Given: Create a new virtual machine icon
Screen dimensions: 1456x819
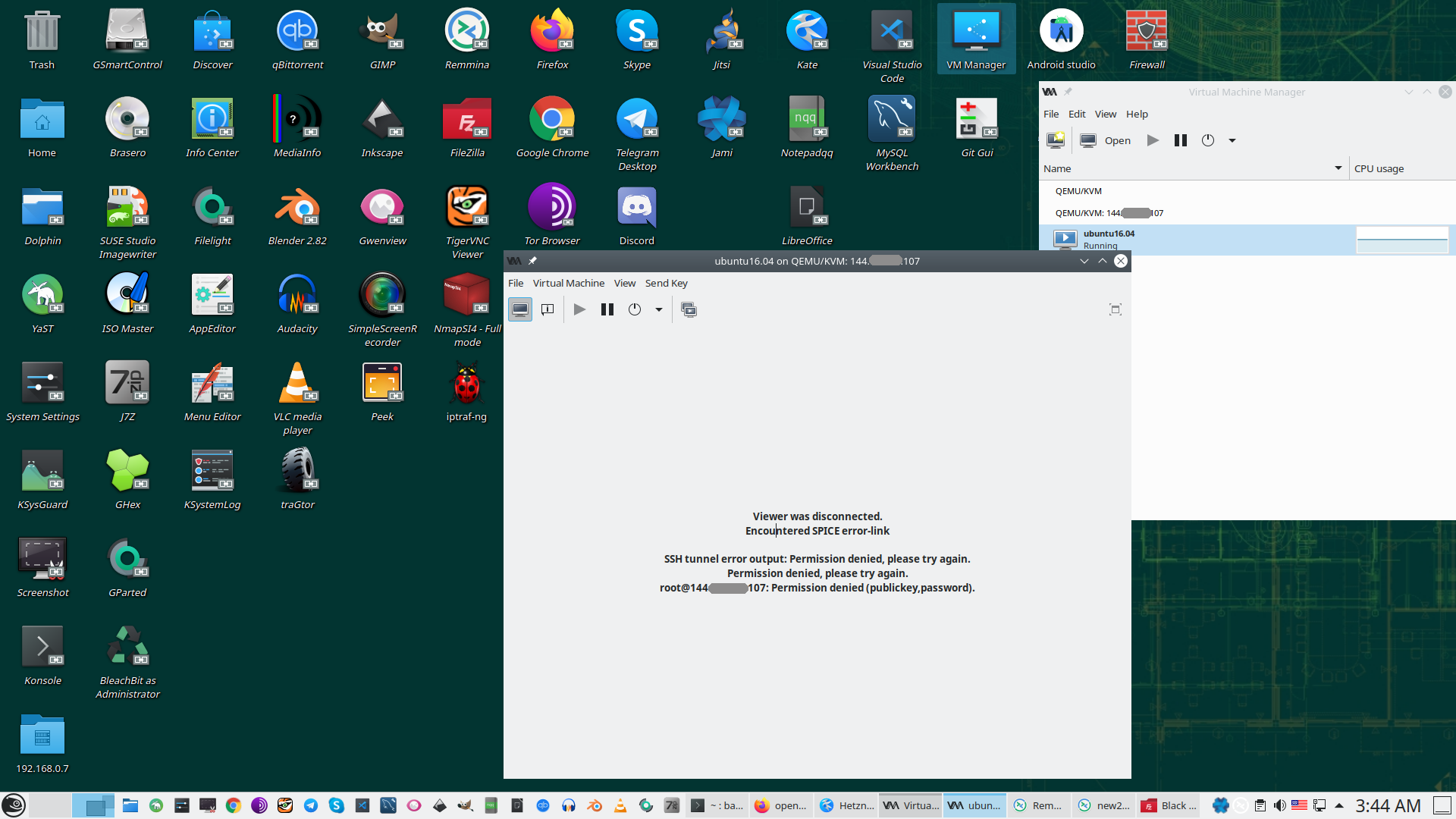Looking at the screenshot, I should [1055, 140].
